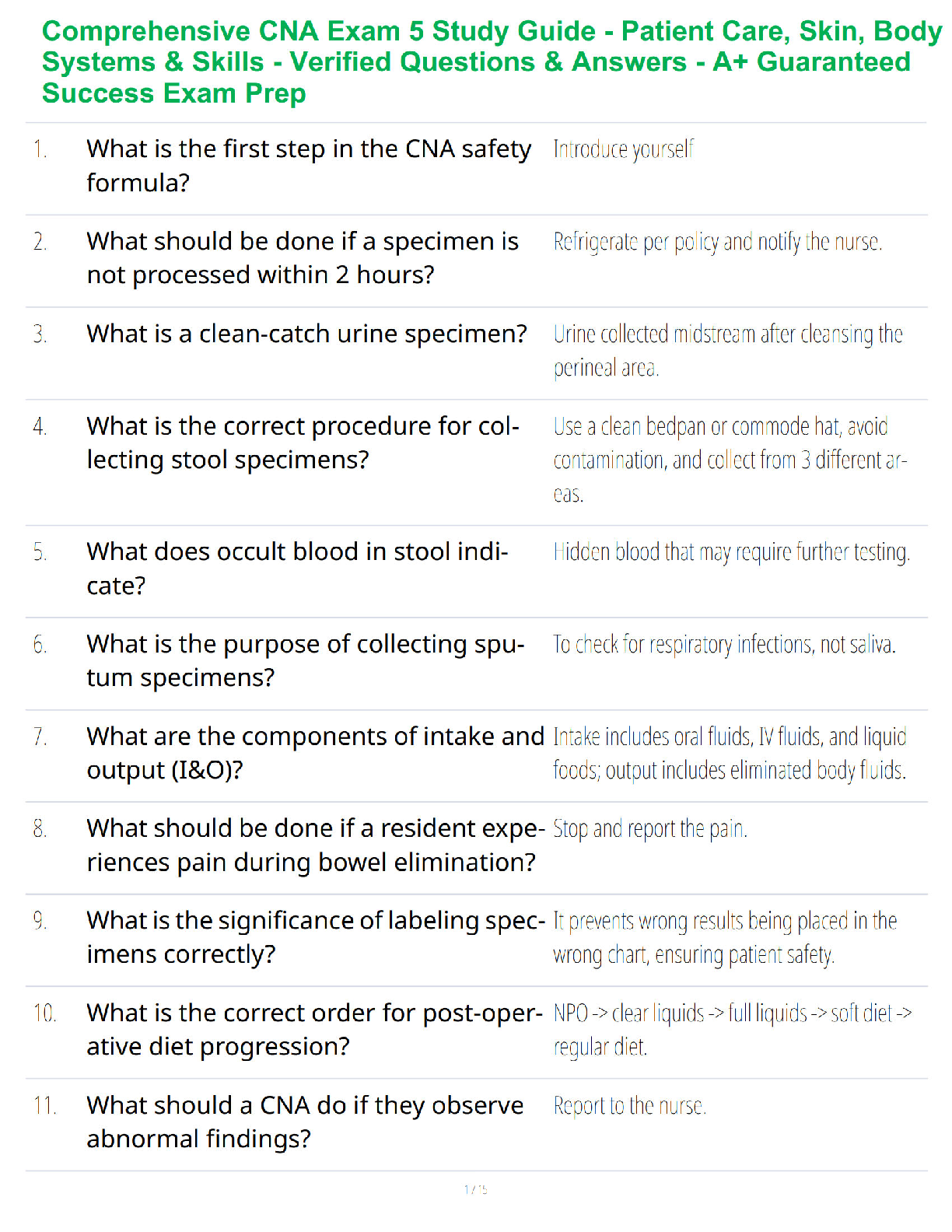Select the clean-catch urine specimen question
Screen dimensions: 952x1232
(307, 334)
